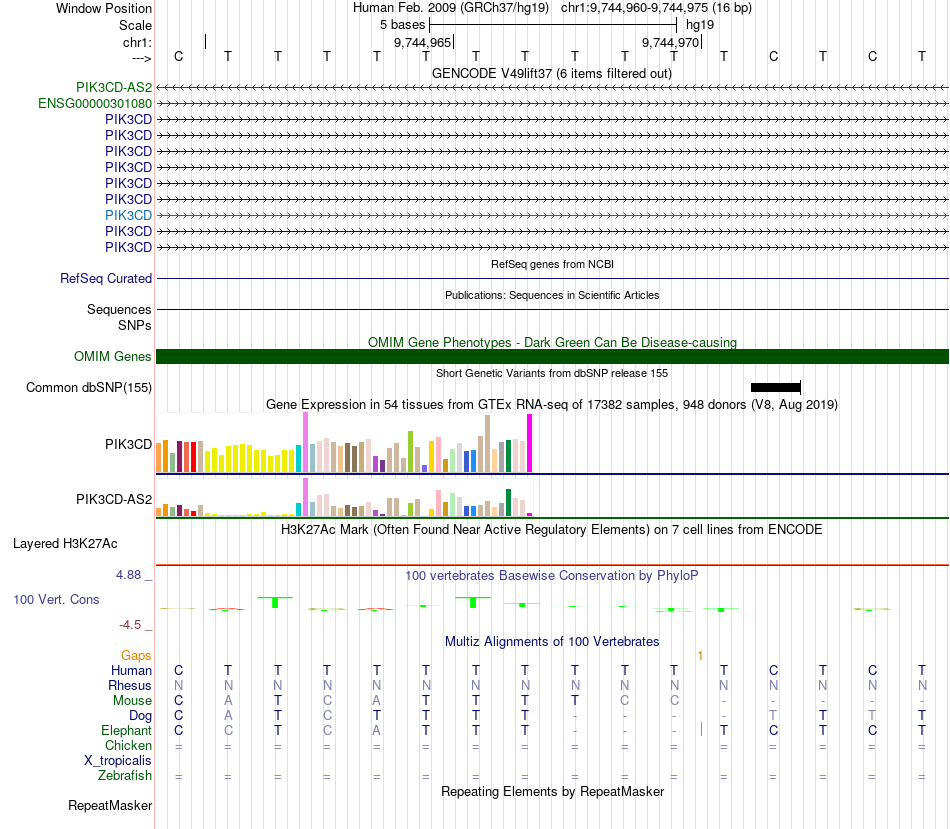
Task: Select the Human alignment row label
Action: (131, 670)
